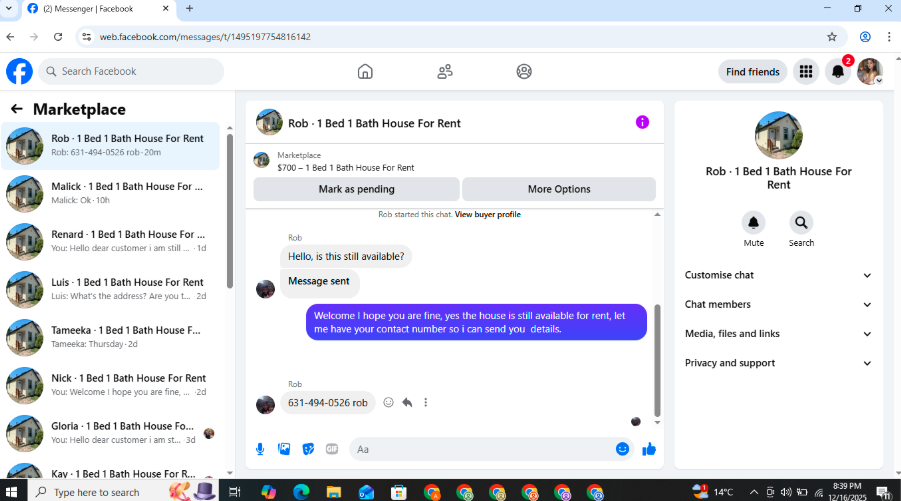Open File Explorer from taskbar
The width and height of the screenshot is (901, 501).
[334, 492]
